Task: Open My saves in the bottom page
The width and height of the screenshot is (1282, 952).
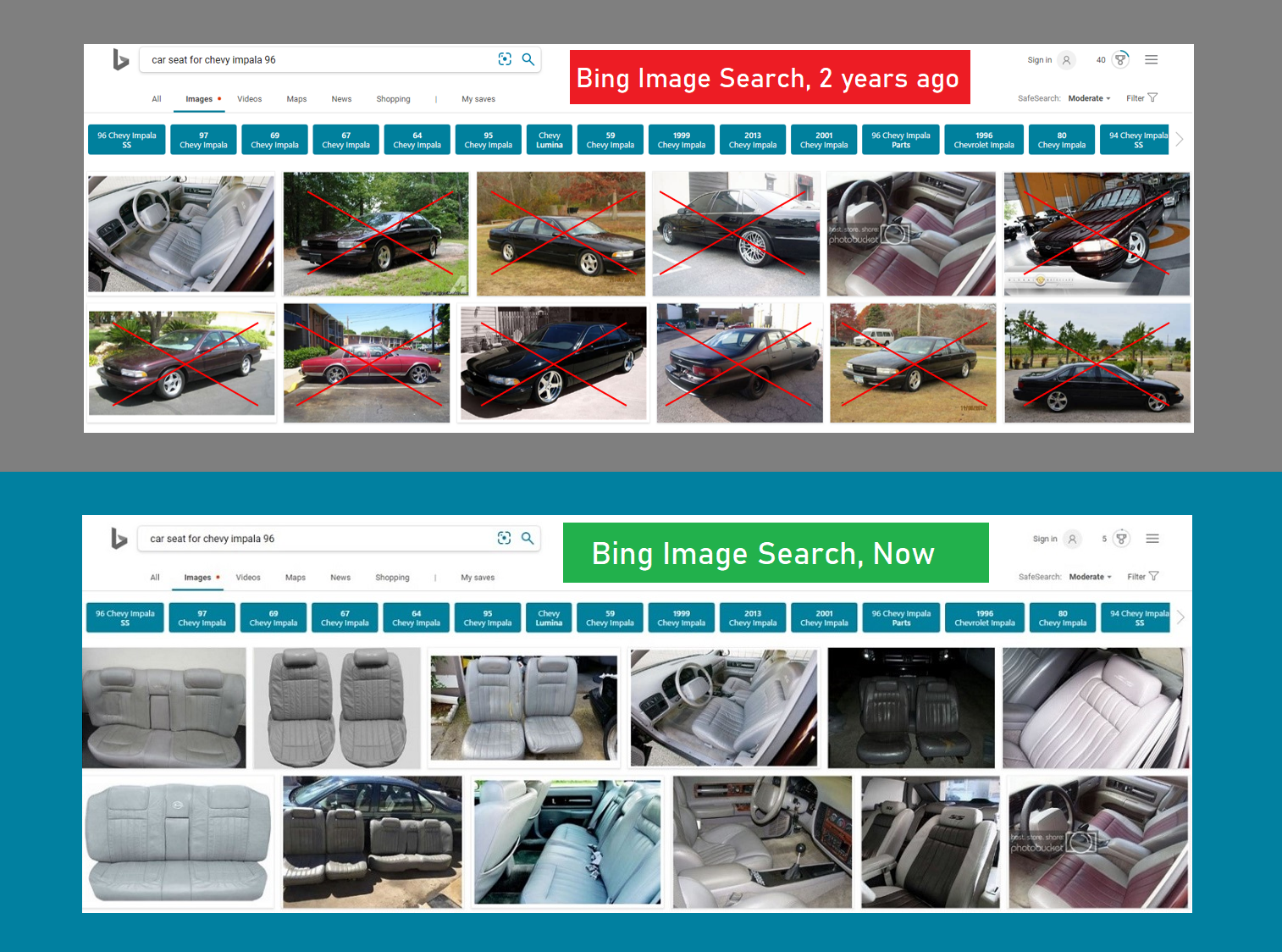Action: [x=478, y=578]
